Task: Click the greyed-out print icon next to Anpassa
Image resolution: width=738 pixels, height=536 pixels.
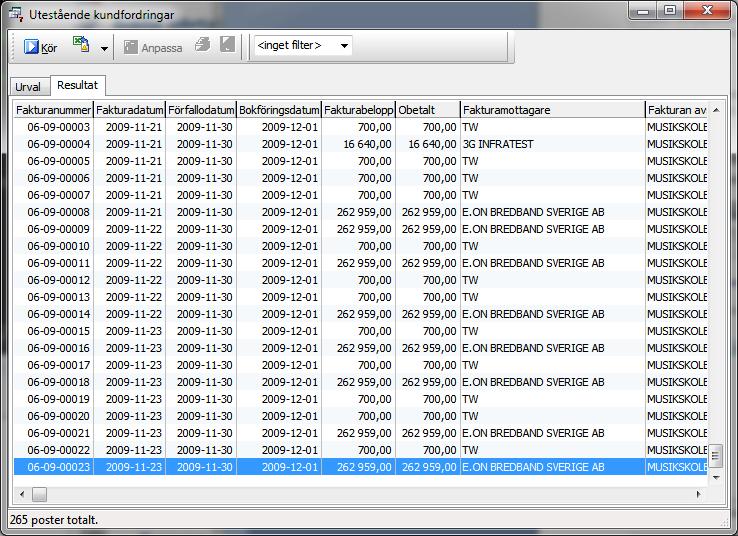Action: point(203,44)
